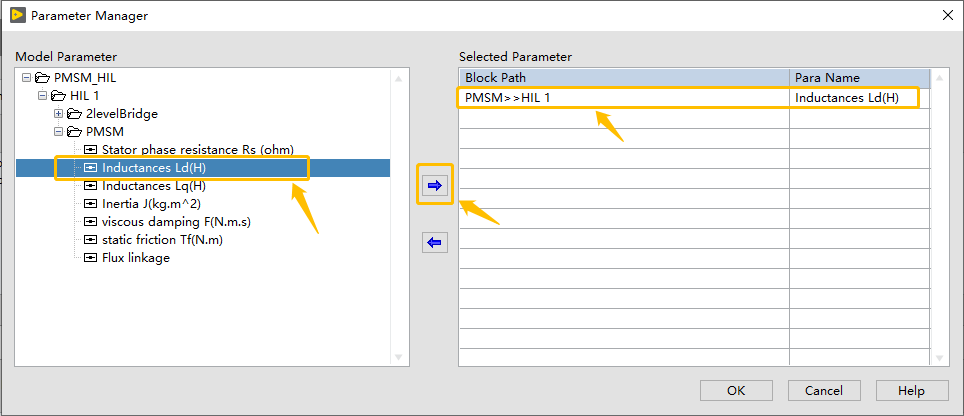Click the viscous damping parameter icon
The width and height of the screenshot is (964, 416).
91,222
